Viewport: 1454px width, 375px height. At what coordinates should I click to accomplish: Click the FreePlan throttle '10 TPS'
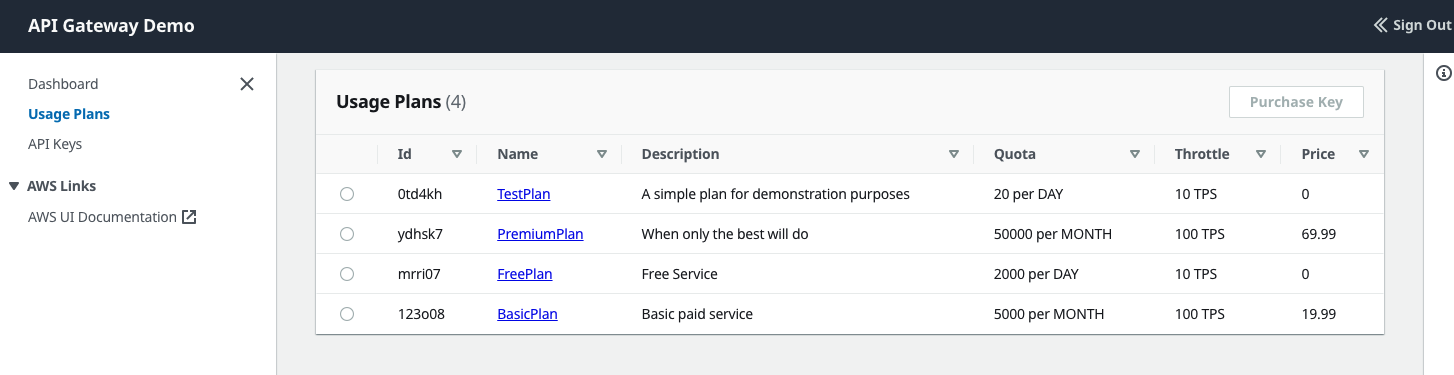[1196, 274]
